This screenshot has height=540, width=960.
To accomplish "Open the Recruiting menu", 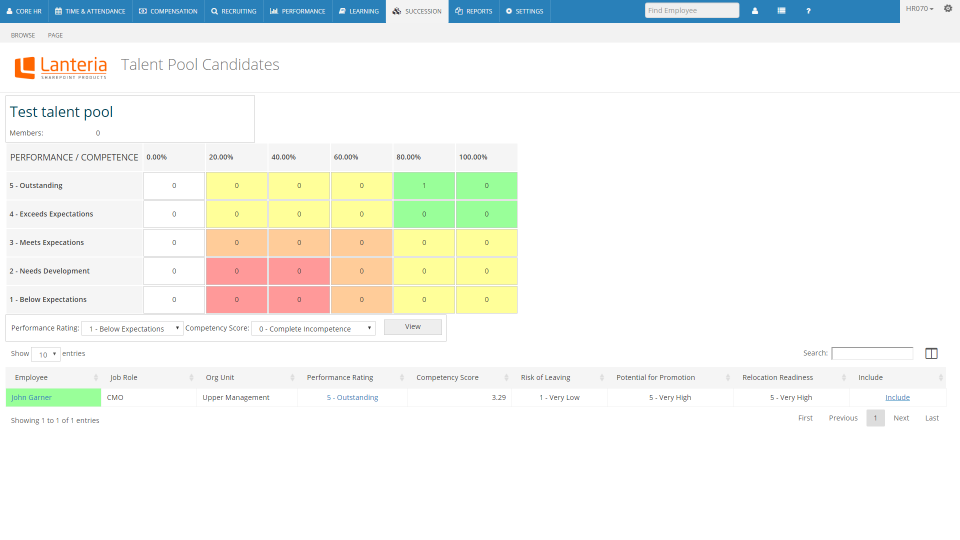I will tap(234, 11).
